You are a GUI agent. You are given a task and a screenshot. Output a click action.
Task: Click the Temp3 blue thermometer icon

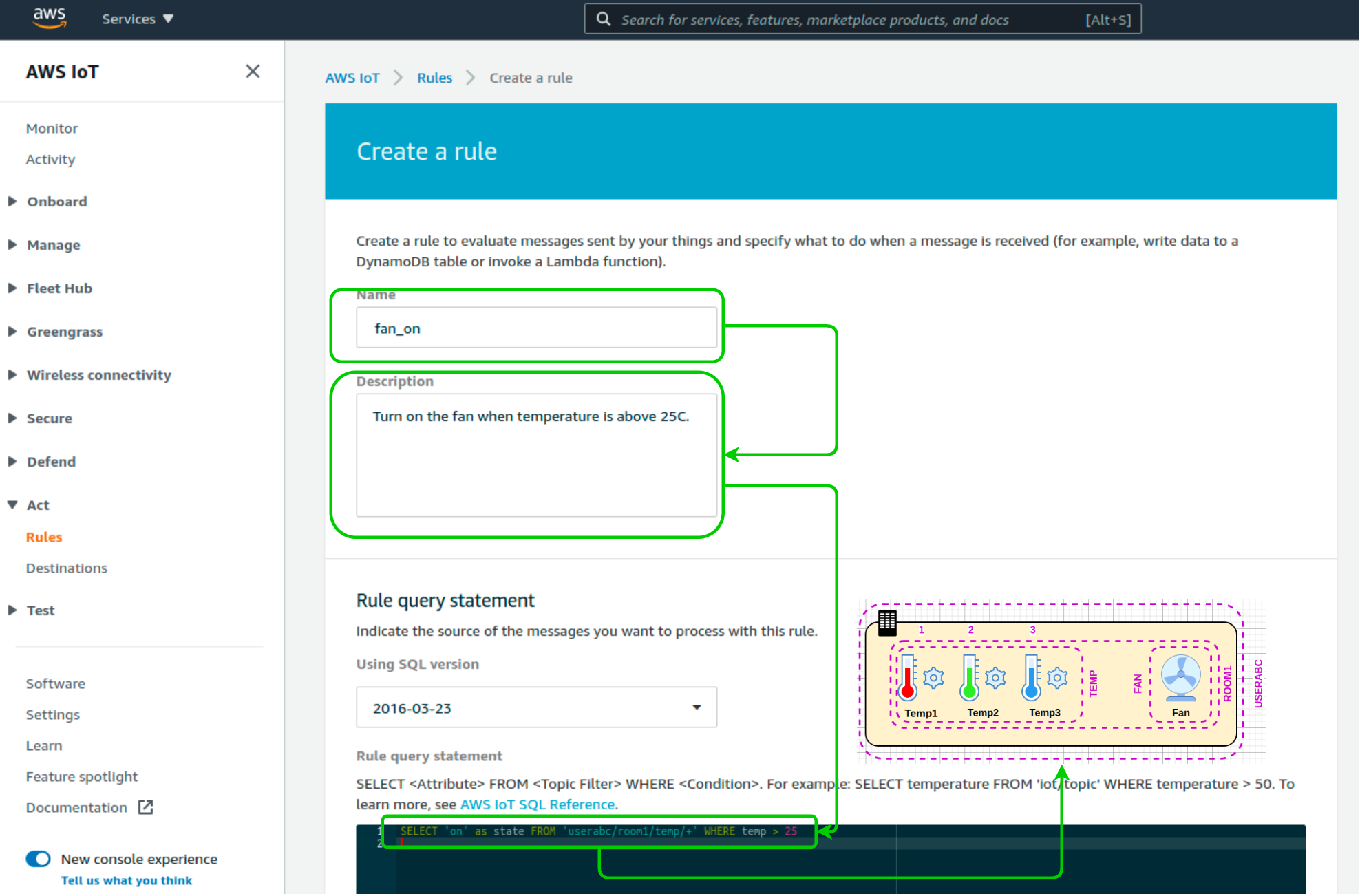1031,678
